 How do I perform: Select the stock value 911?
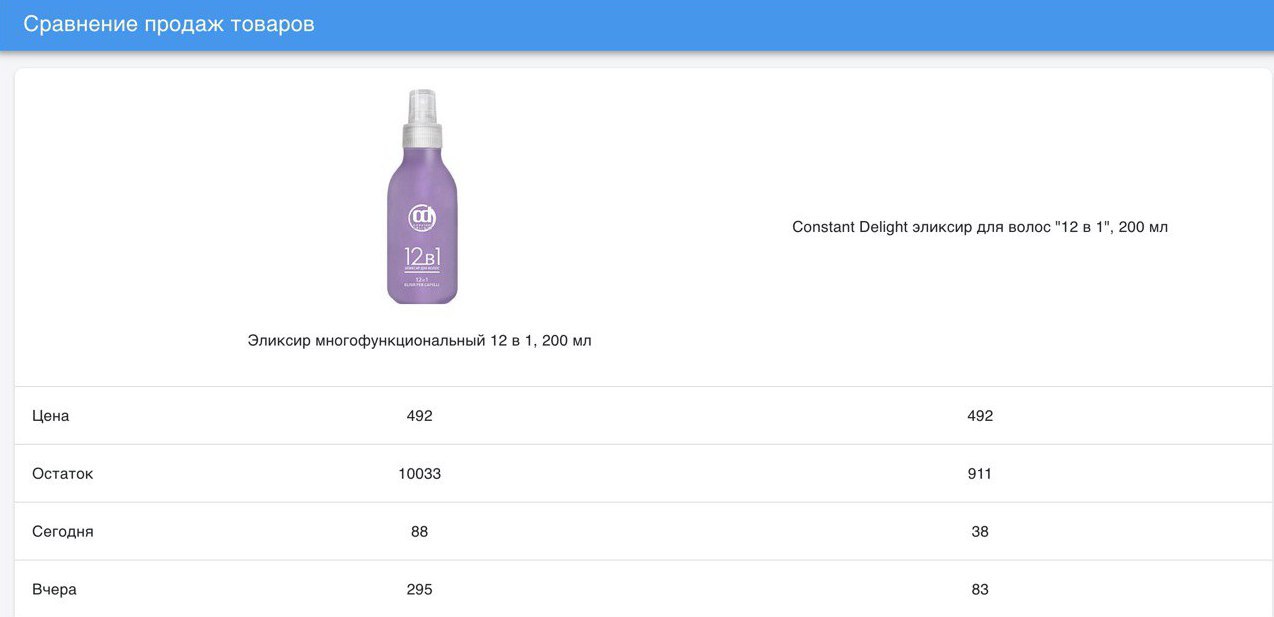[x=980, y=474]
